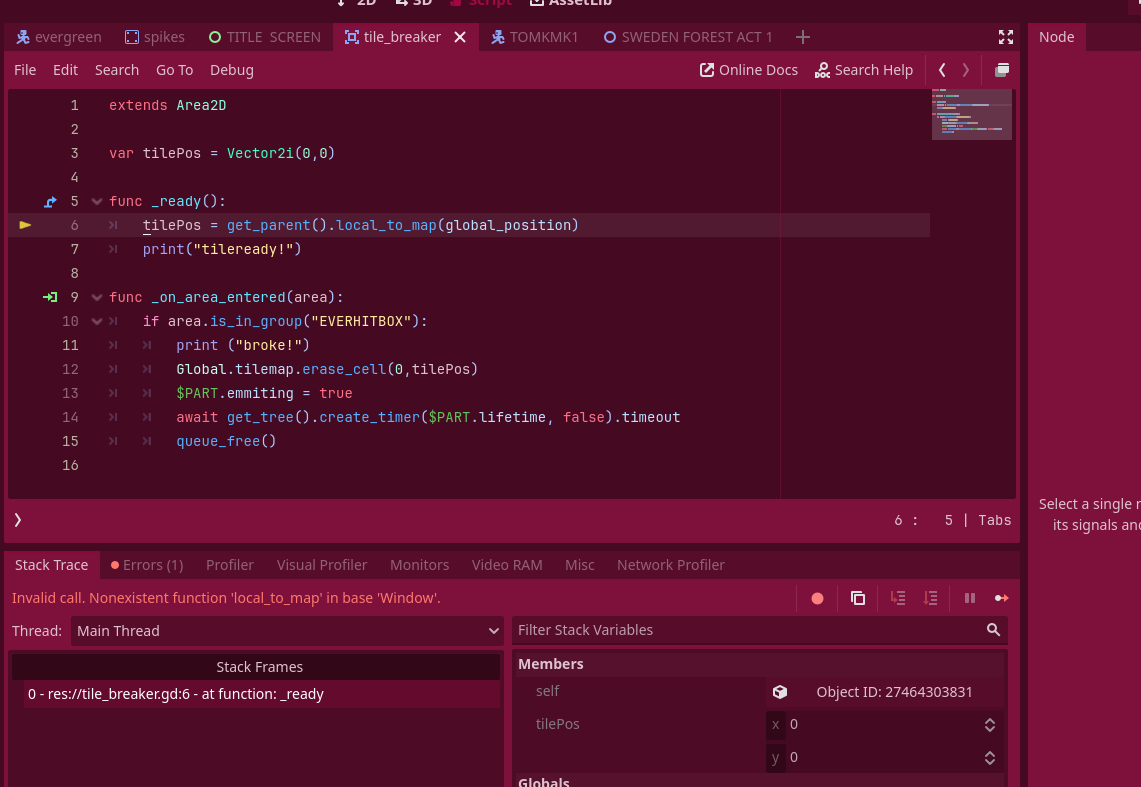Click the Search Help button
The image size is (1141, 787).
(864, 70)
